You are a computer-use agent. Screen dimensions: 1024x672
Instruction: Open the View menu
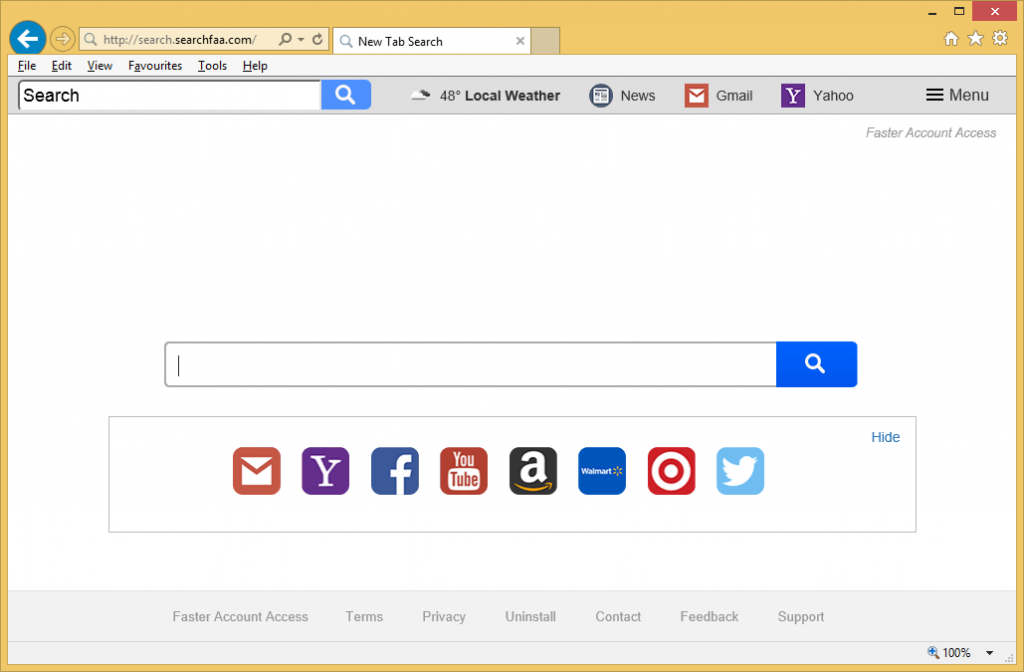point(99,66)
